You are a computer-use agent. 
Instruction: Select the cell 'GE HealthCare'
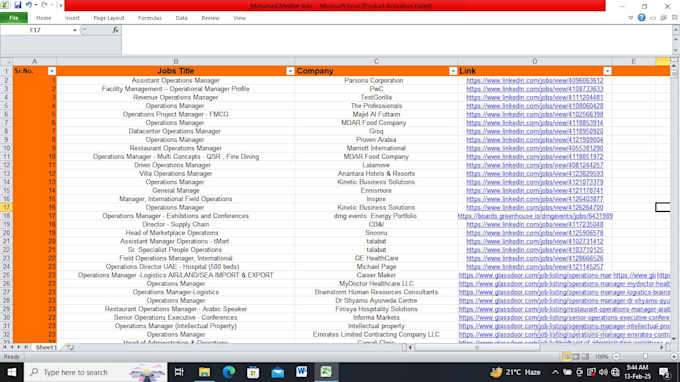click(x=376, y=258)
